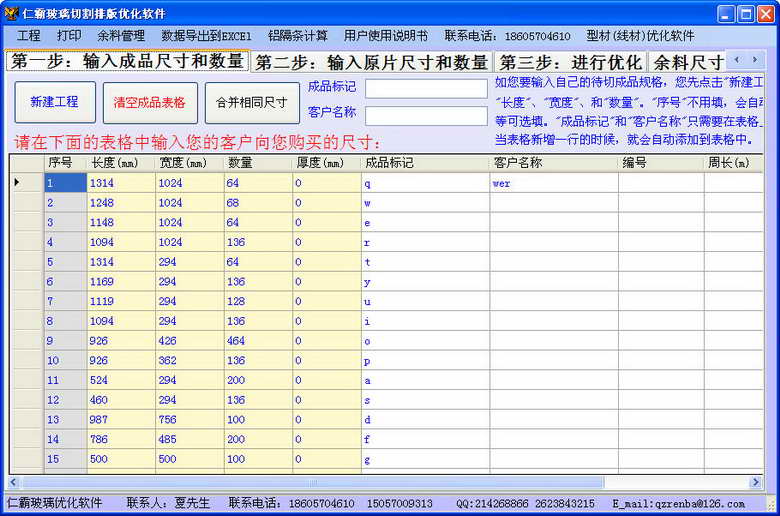
Task: Switch to the 第二步 输入原片尺寸和数量 tab
Action: tap(371, 62)
